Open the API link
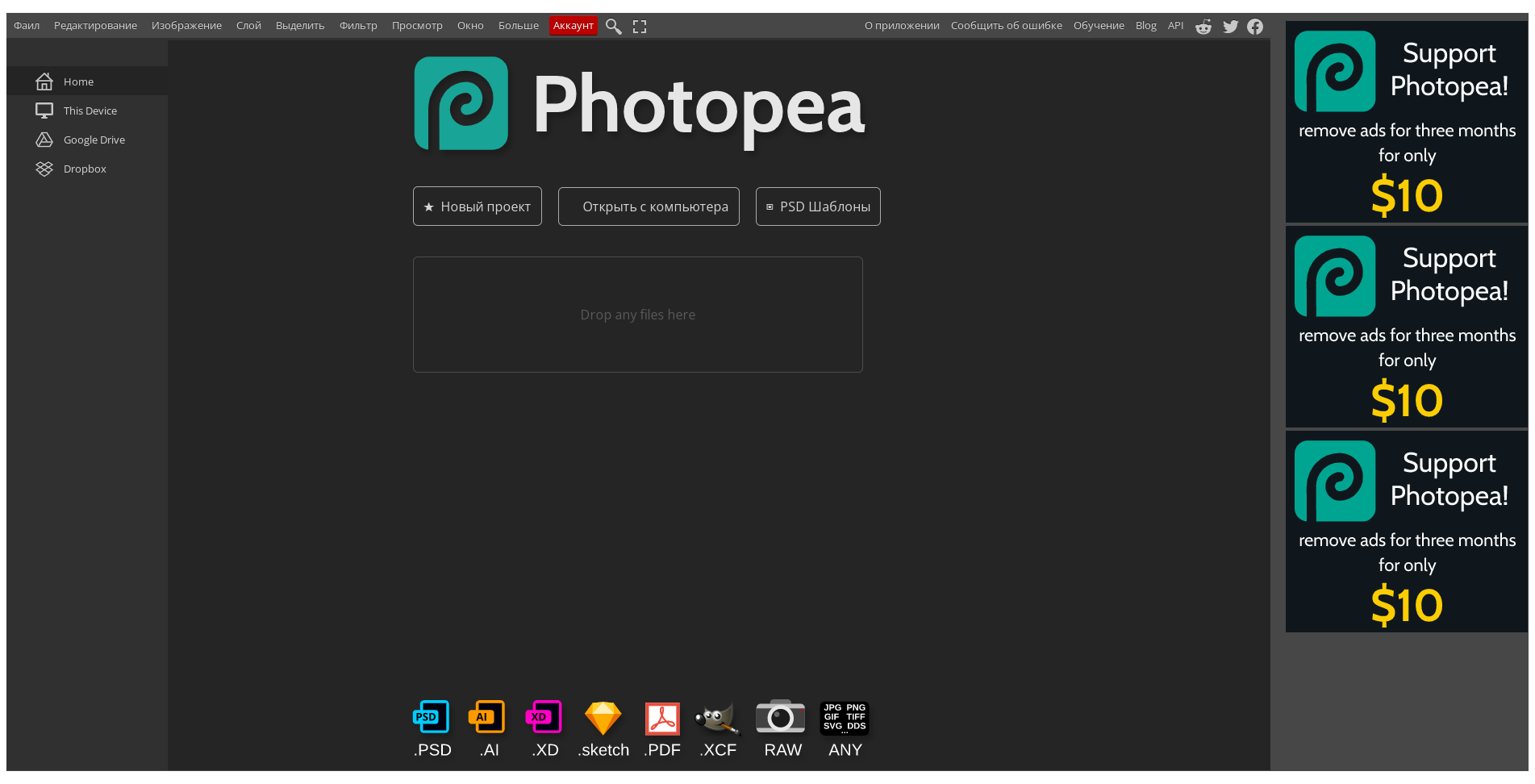1535x784 pixels. (1175, 26)
